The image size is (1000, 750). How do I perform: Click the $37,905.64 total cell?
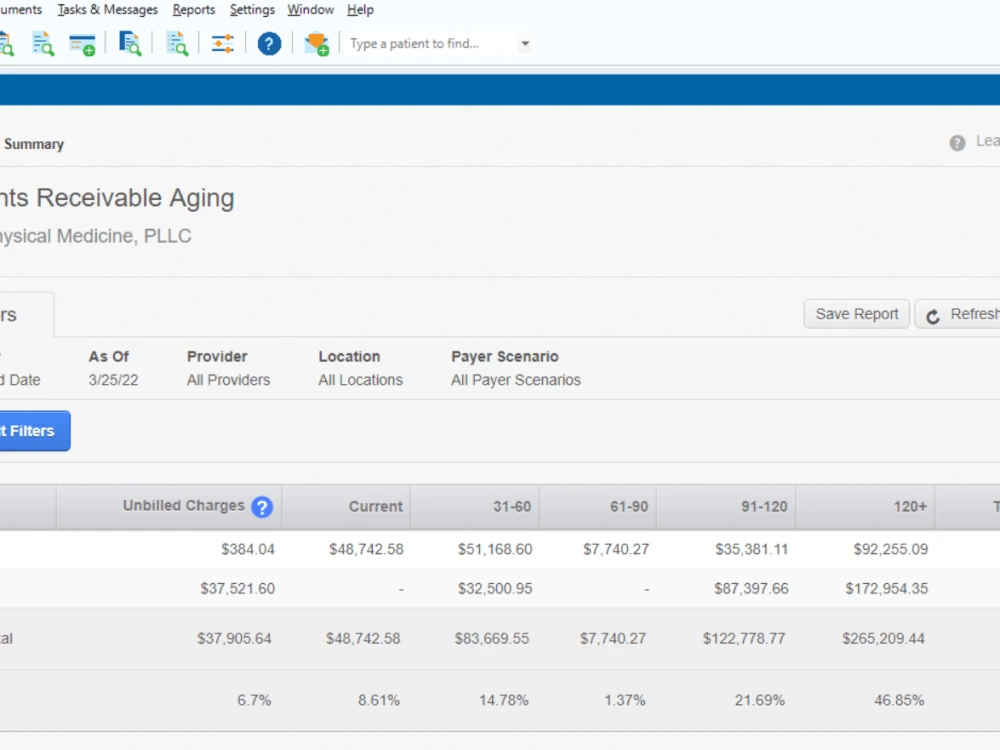[x=234, y=638]
